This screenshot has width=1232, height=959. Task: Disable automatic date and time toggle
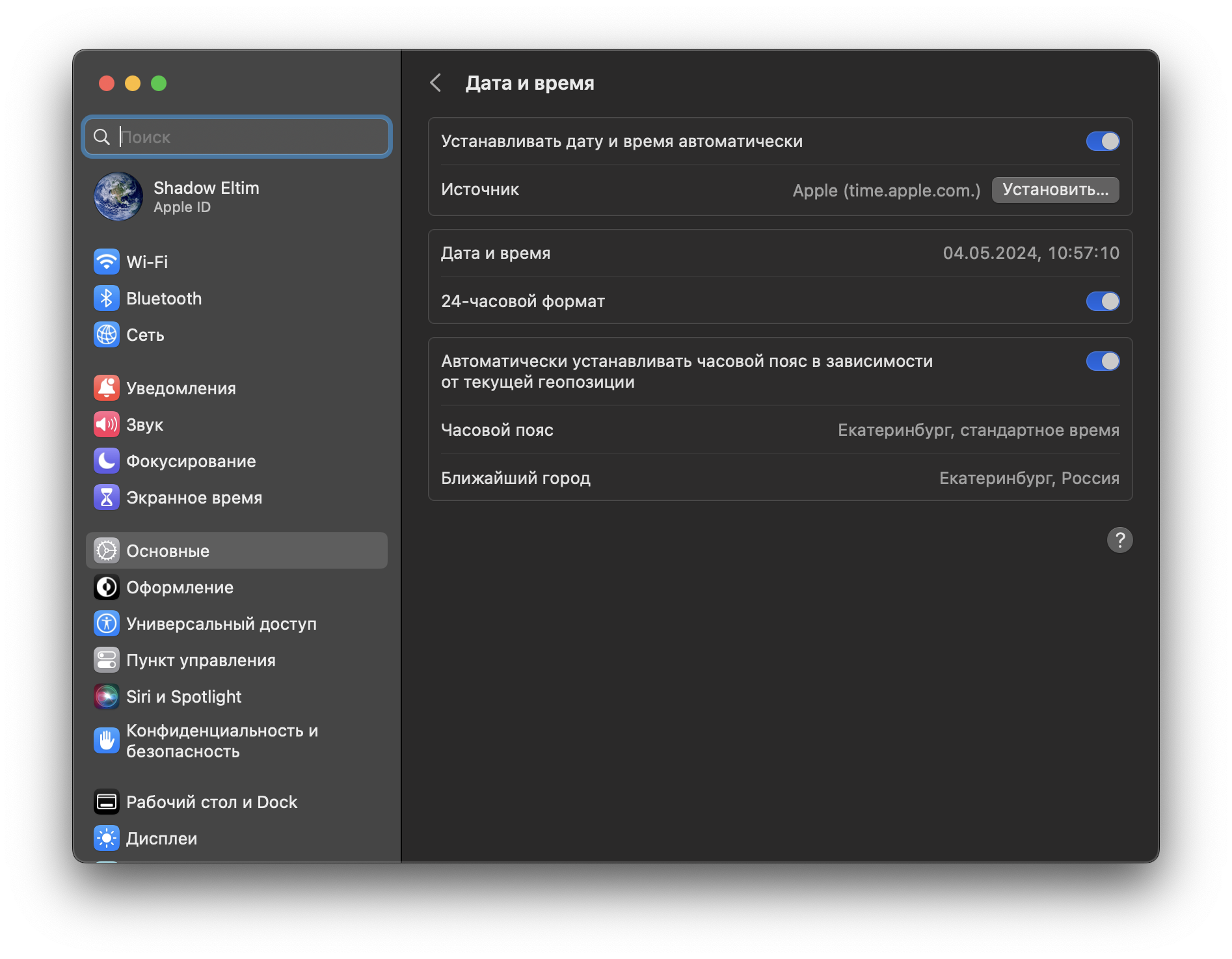point(1103,141)
